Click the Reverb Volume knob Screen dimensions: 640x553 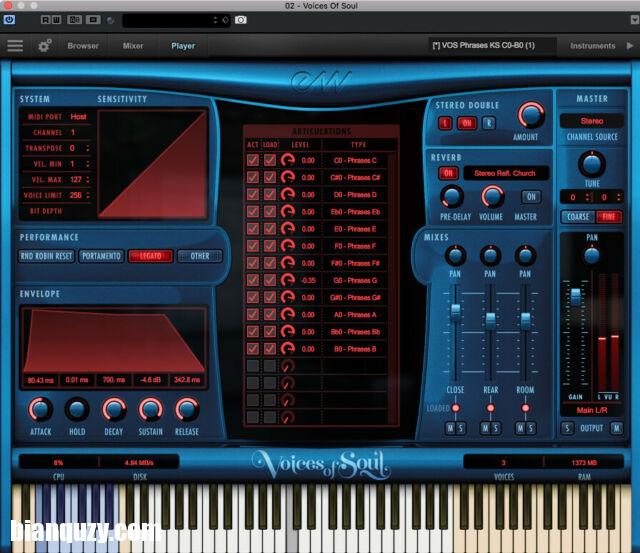click(x=492, y=197)
